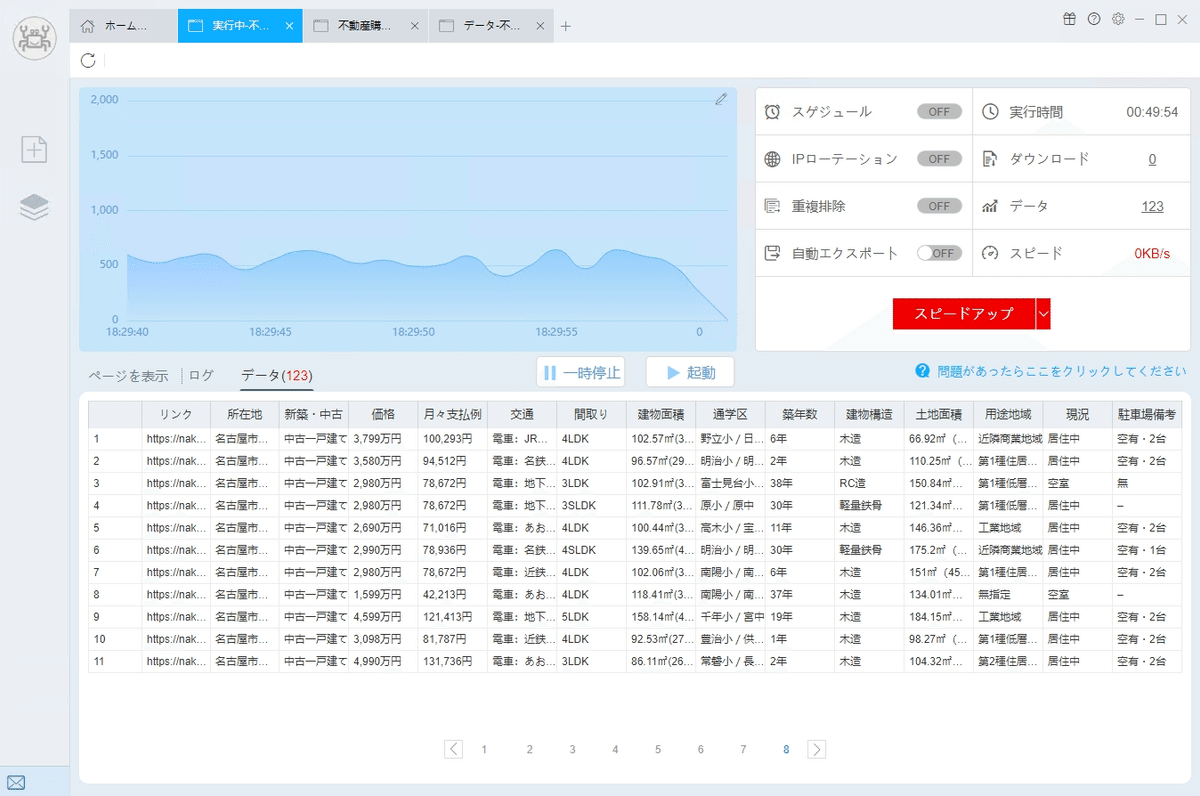This screenshot has height=796, width=1200.
Task: Go to next page with right chevron
Action: pyautogui.click(x=817, y=749)
